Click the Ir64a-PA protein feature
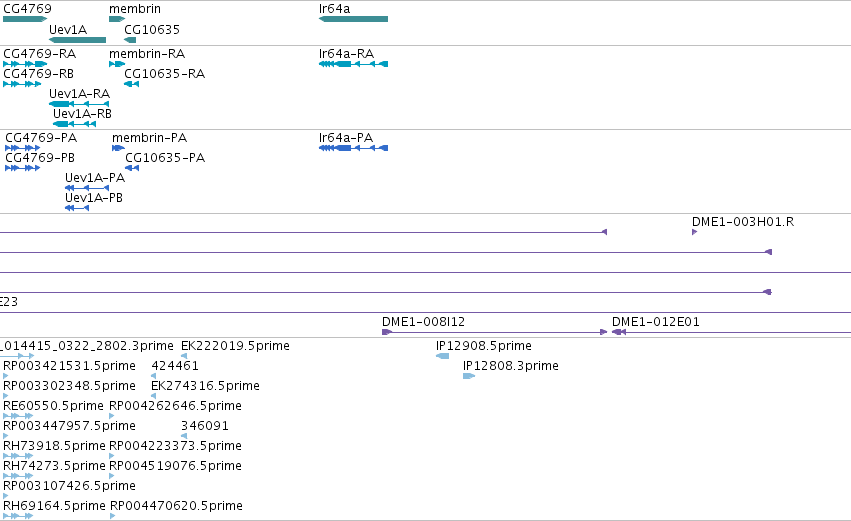 click(x=353, y=148)
